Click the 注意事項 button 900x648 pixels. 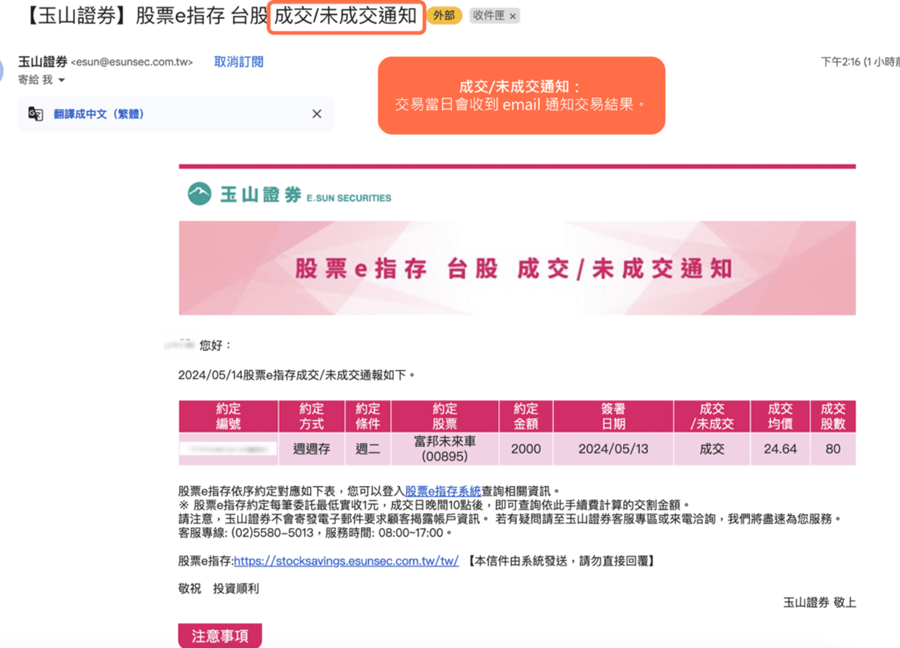click(x=220, y=635)
